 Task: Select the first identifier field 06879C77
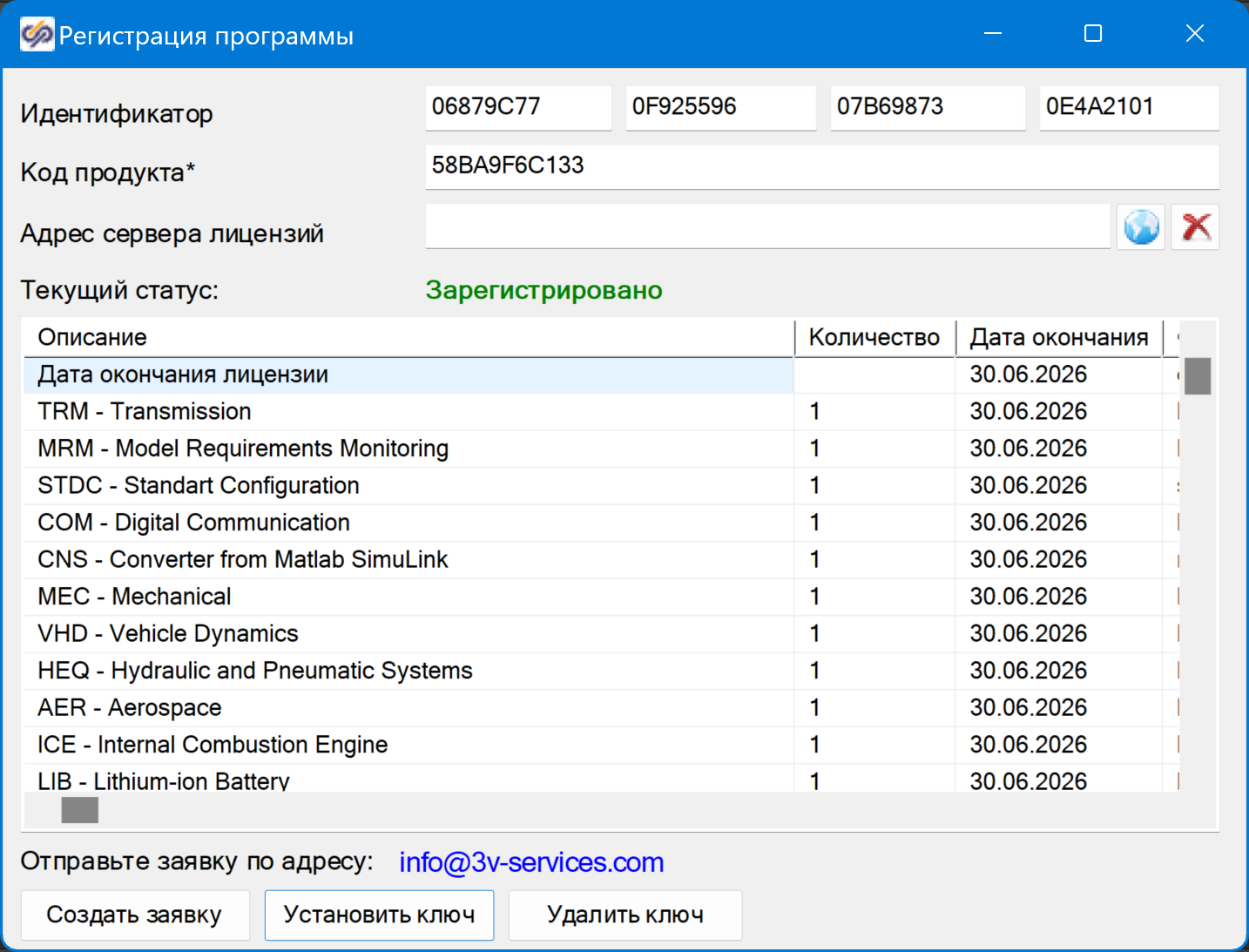pos(518,107)
